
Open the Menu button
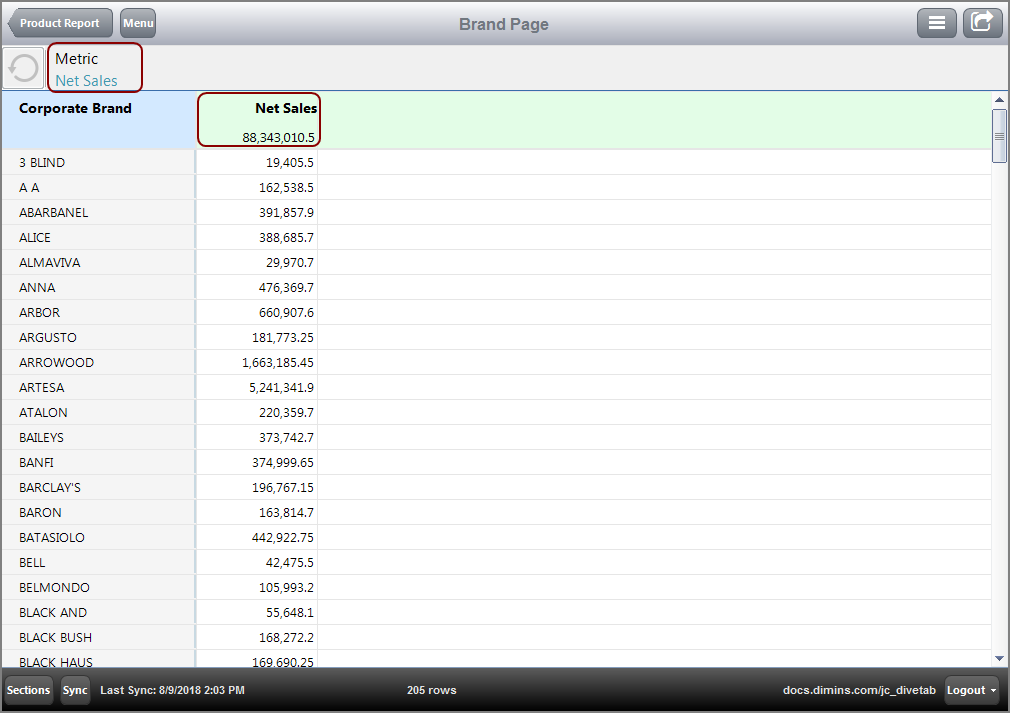(137, 22)
